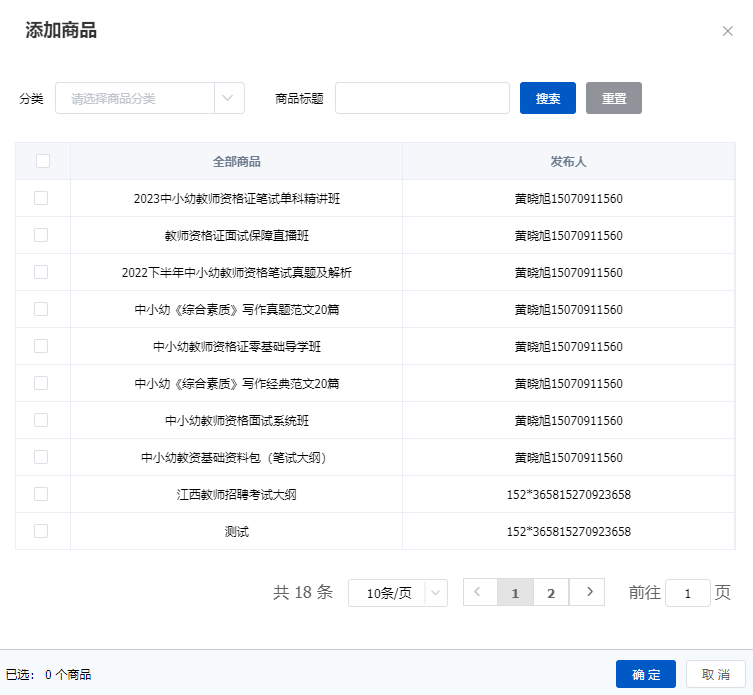753x695 pixels.
Task: Toggle the select-all checkbox in table header
Action: click(x=42, y=161)
